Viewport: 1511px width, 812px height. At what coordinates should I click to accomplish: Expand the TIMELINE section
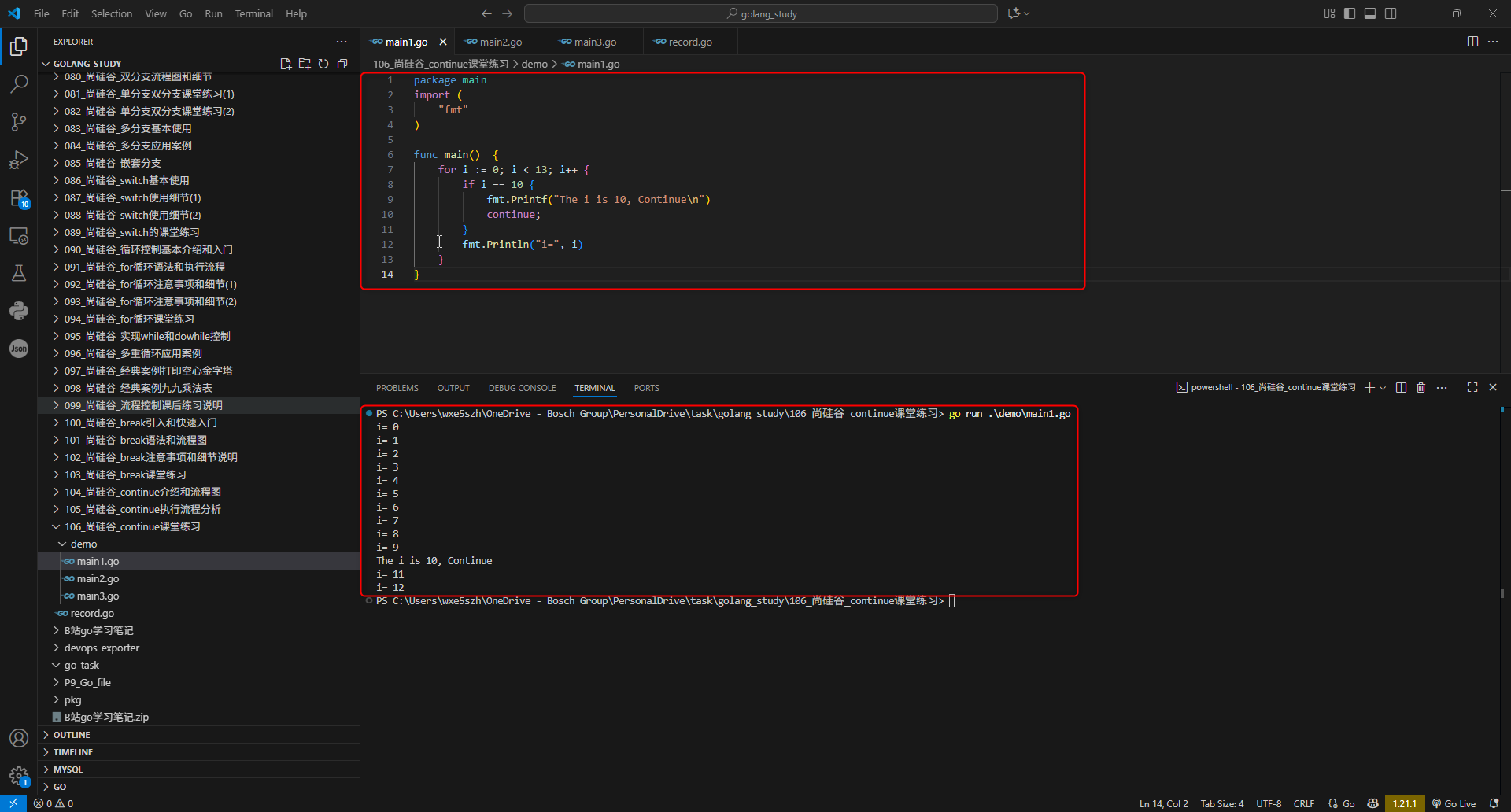[x=198, y=752]
